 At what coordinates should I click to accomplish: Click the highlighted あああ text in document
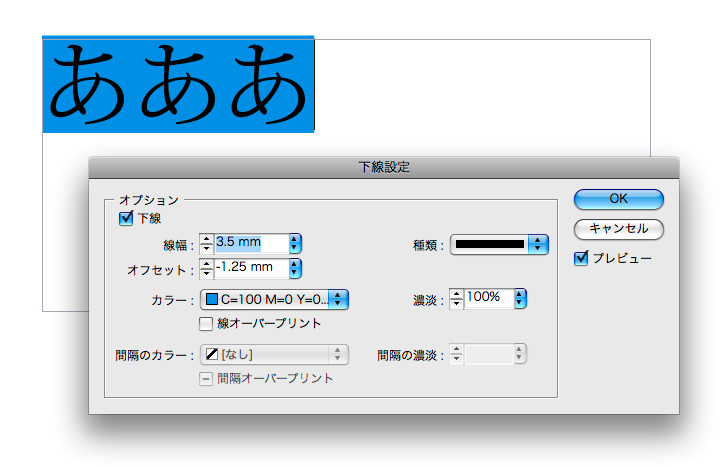(178, 84)
